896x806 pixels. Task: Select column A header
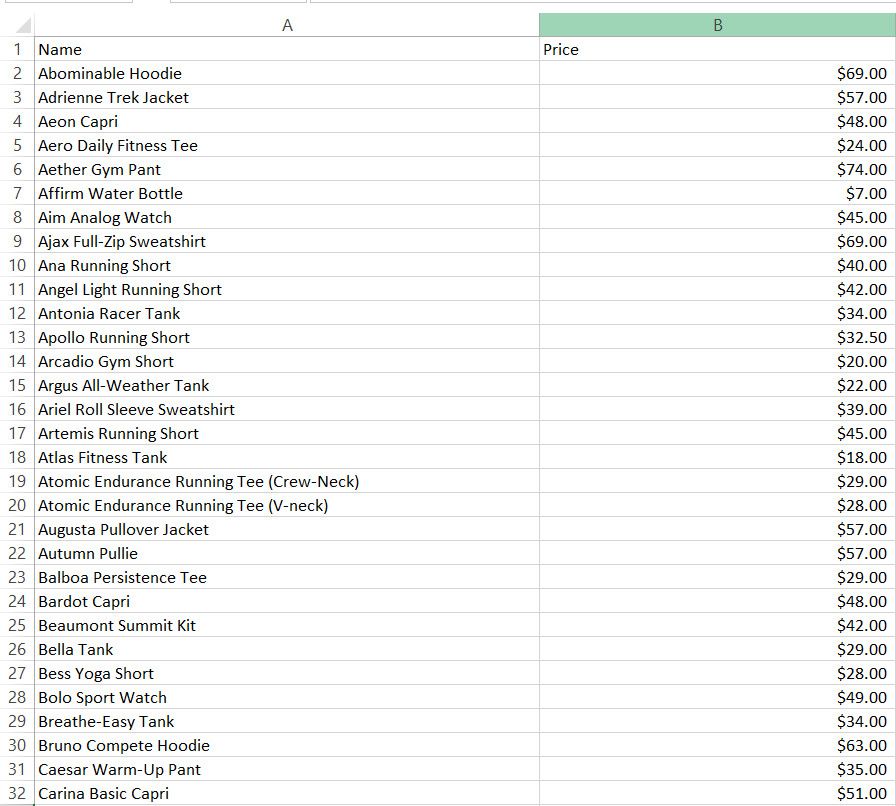(x=287, y=25)
